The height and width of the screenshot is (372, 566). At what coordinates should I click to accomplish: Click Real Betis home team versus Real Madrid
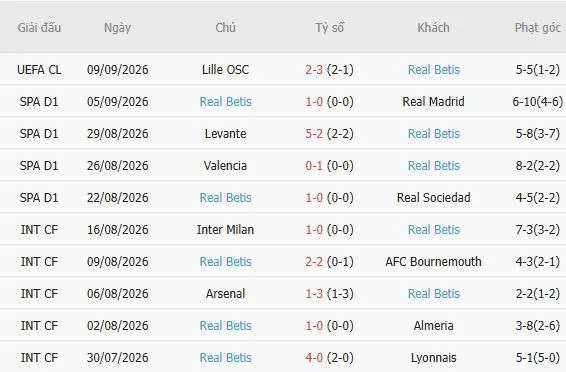[x=226, y=102]
